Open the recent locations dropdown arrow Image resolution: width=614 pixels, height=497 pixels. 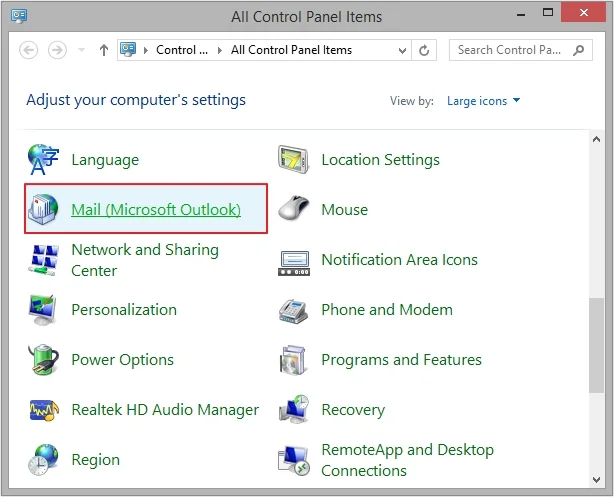point(81,50)
